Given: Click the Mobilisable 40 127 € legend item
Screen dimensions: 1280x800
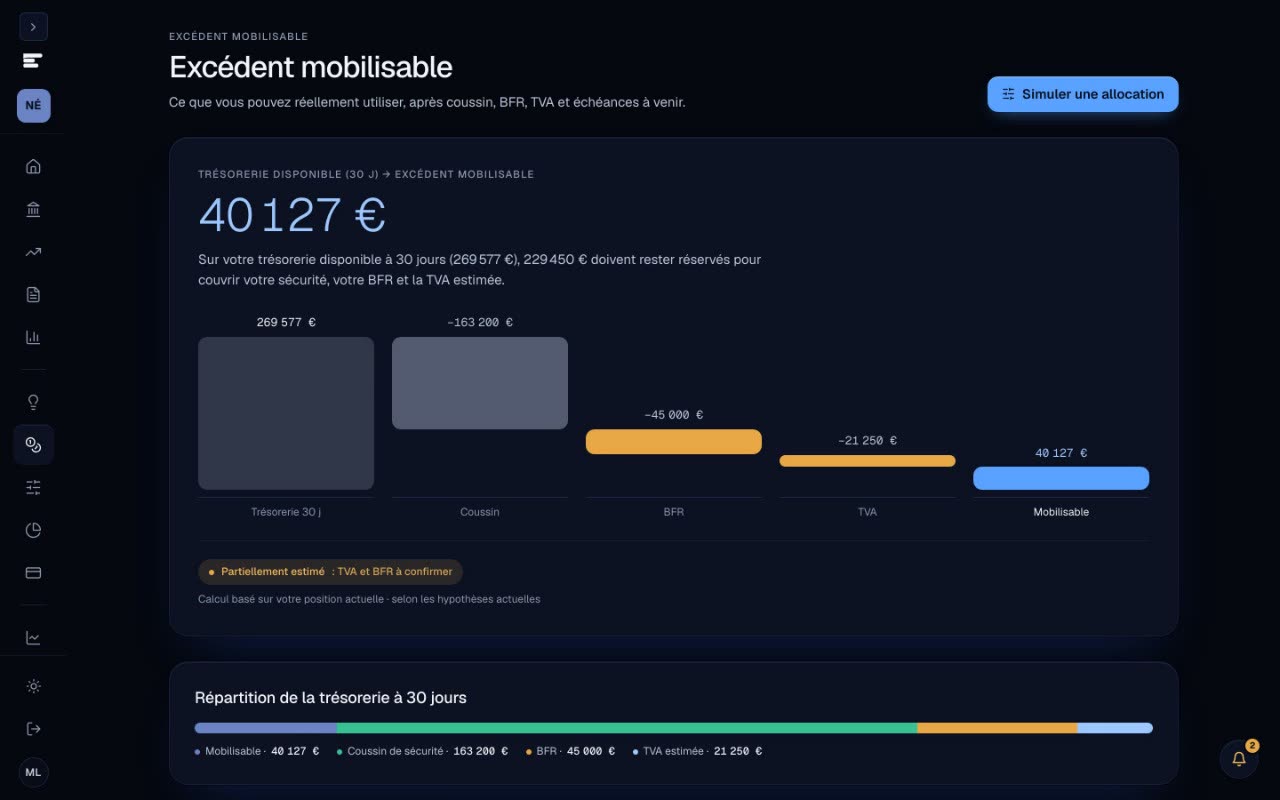Looking at the screenshot, I should pyautogui.click(x=257, y=751).
